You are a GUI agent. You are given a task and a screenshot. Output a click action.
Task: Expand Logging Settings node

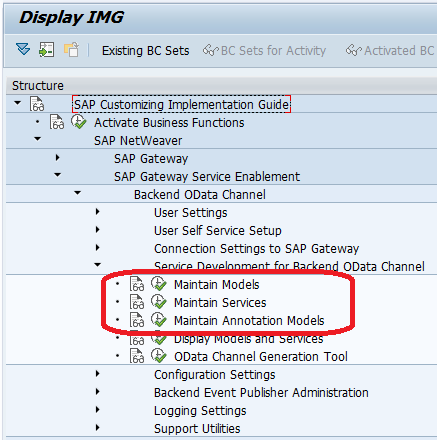coord(98,409)
